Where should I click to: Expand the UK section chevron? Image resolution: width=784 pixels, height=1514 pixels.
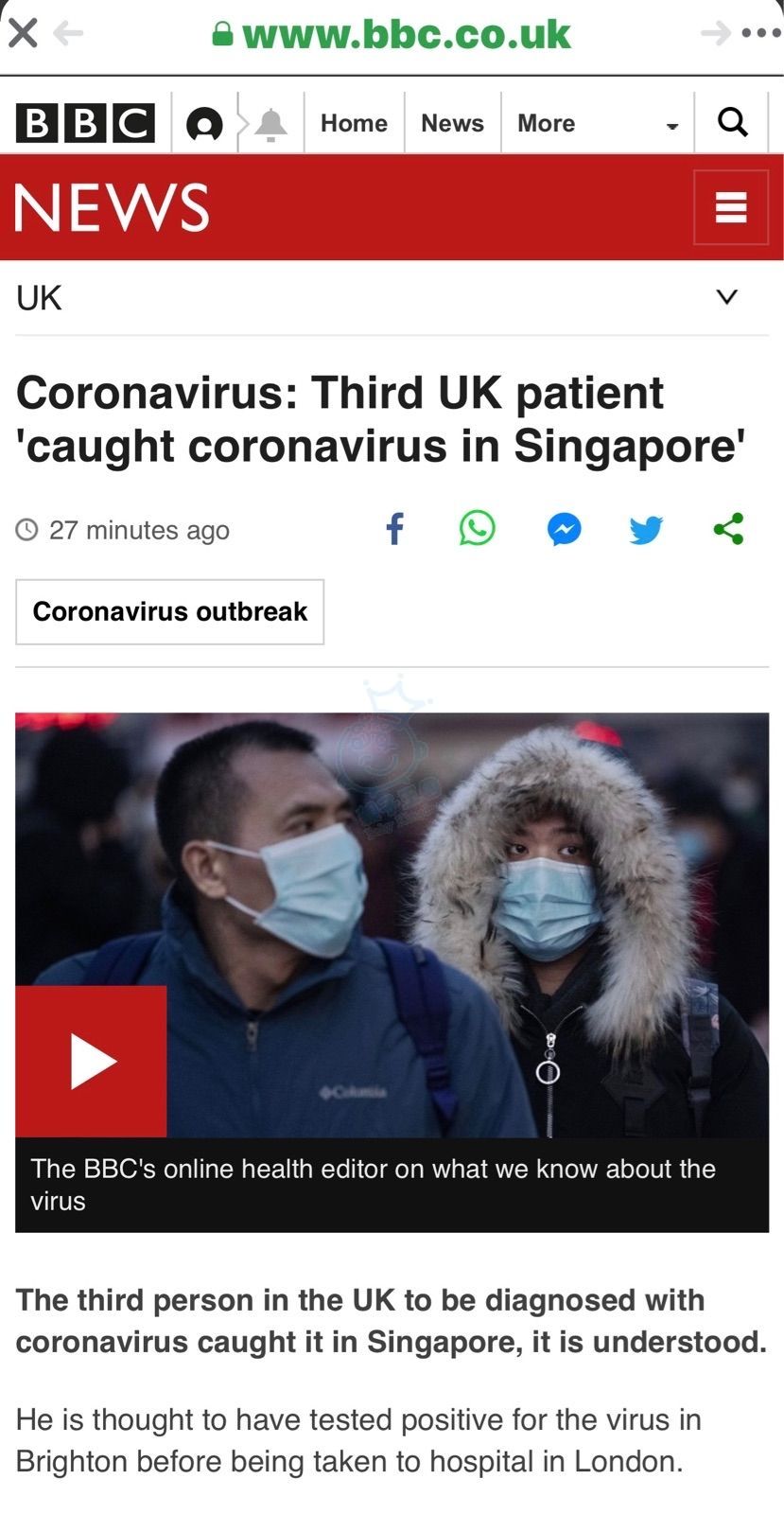726,297
